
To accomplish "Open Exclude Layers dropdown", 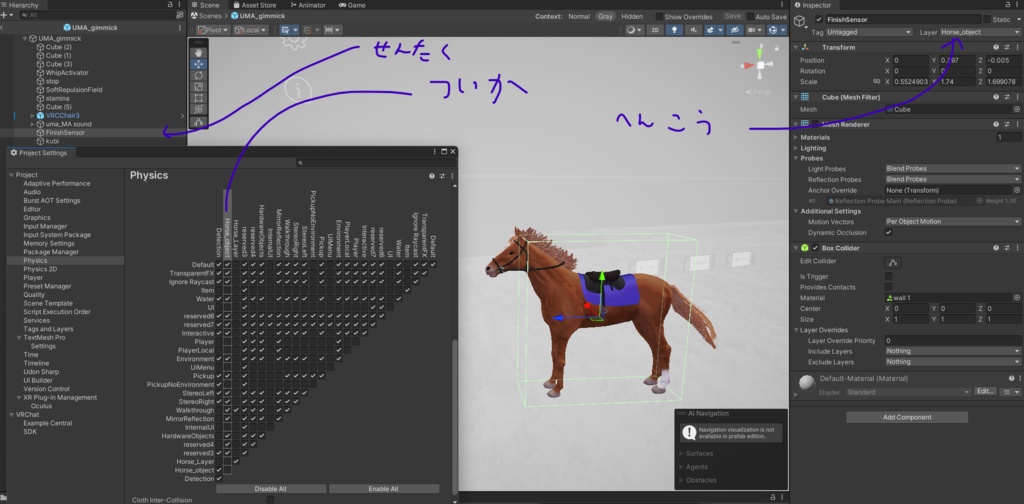I will click(953, 361).
